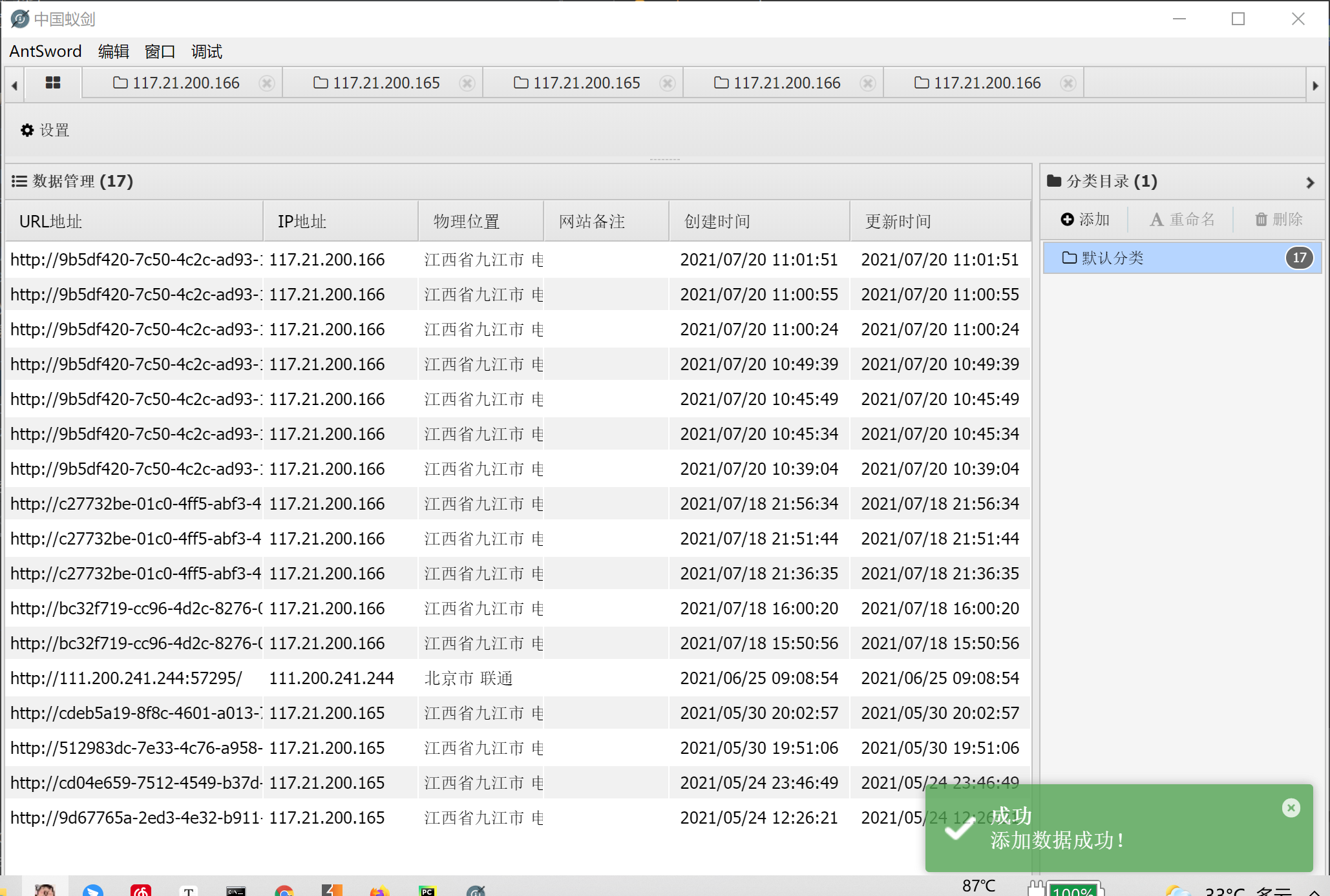The image size is (1330, 896).
Task: Click 更新时间 cell 2021/06/25 09:08:54
Action: point(940,678)
